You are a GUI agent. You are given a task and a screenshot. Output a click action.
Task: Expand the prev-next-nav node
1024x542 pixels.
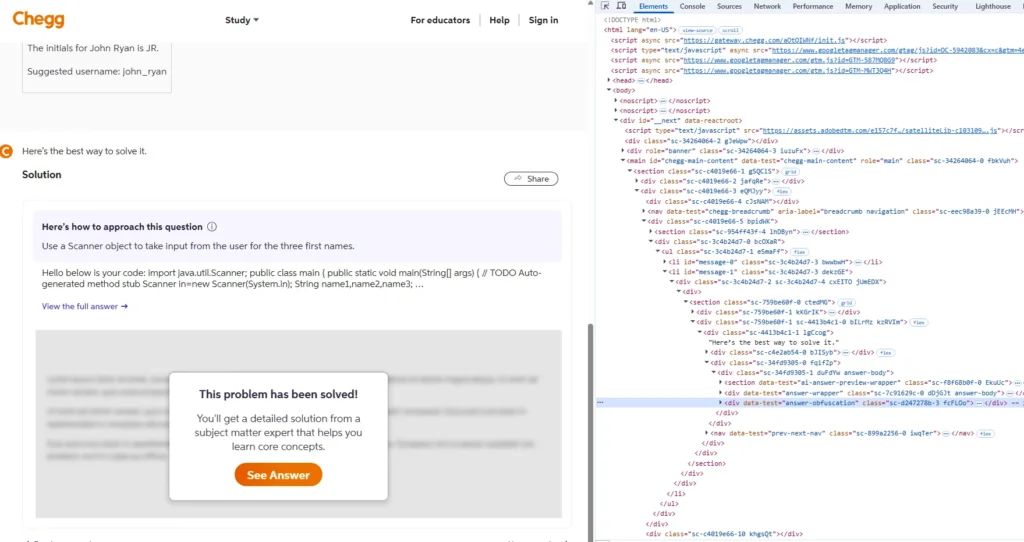706,433
